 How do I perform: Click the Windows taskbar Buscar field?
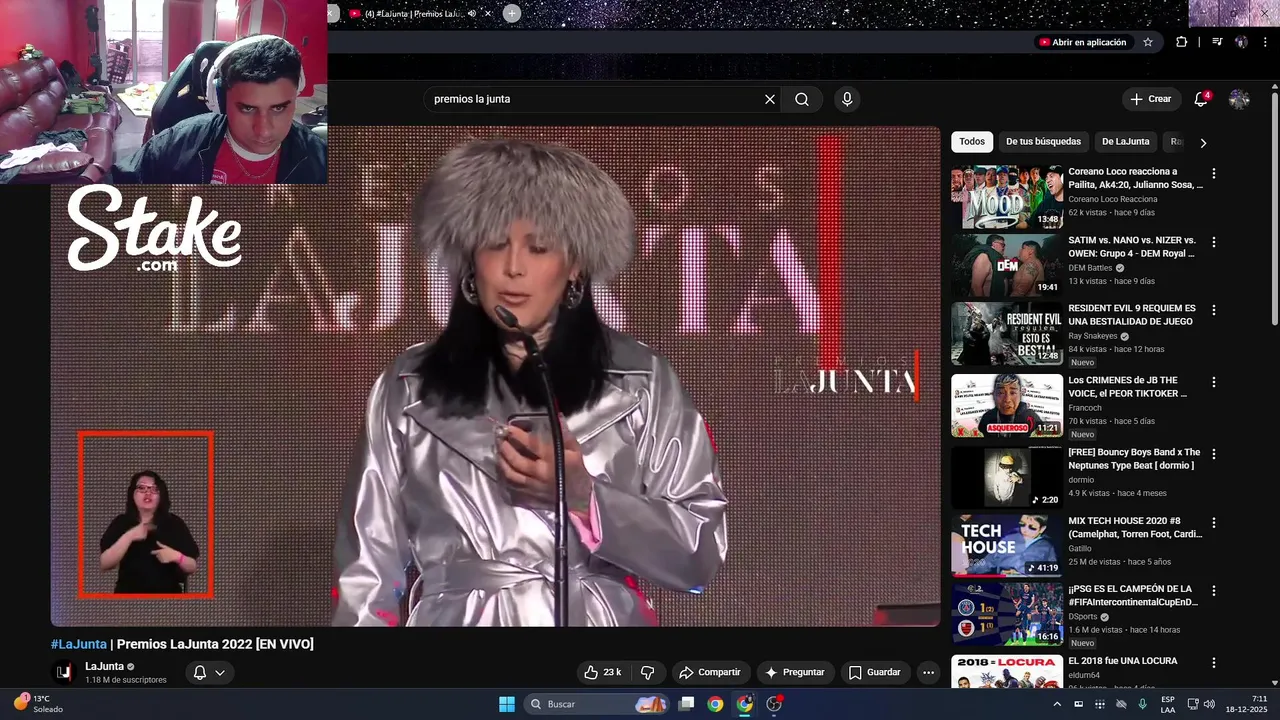pyautogui.click(x=597, y=704)
